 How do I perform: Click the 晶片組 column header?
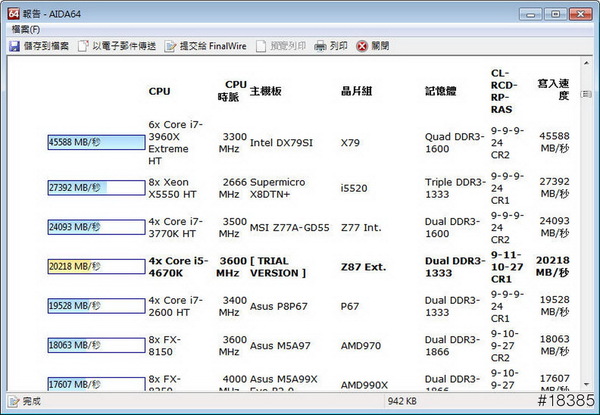point(358,92)
